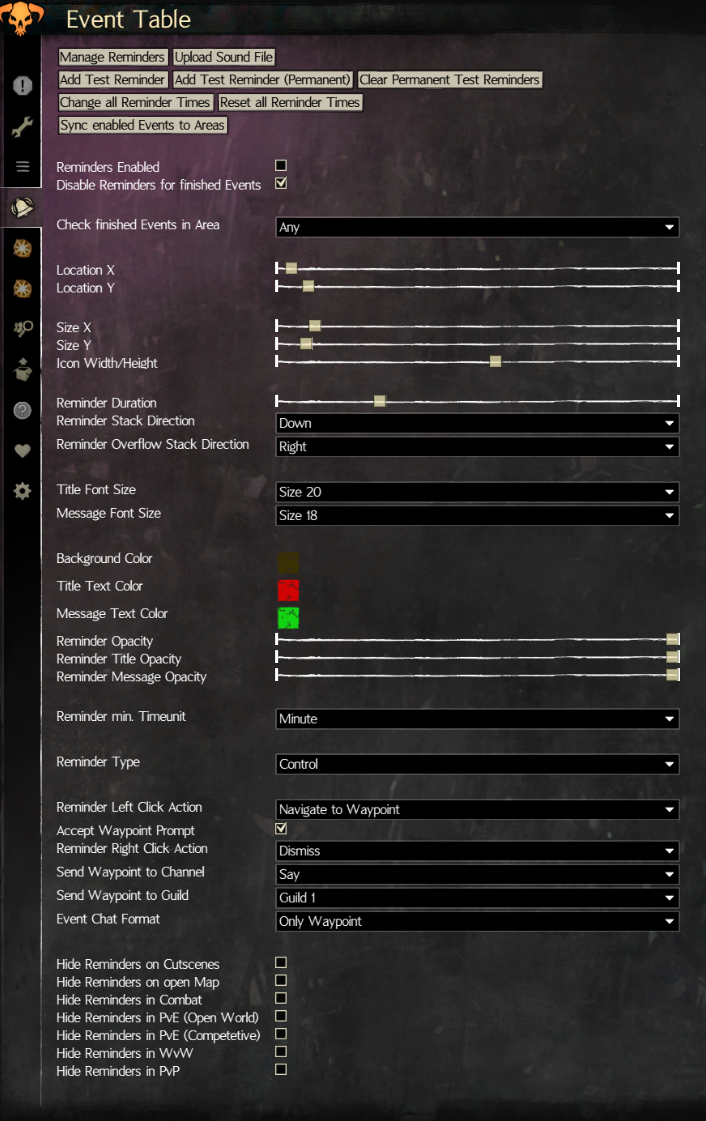Image resolution: width=706 pixels, height=1121 pixels.
Task: Enable the Reminders Enabled checkbox
Action: click(281, 165)
